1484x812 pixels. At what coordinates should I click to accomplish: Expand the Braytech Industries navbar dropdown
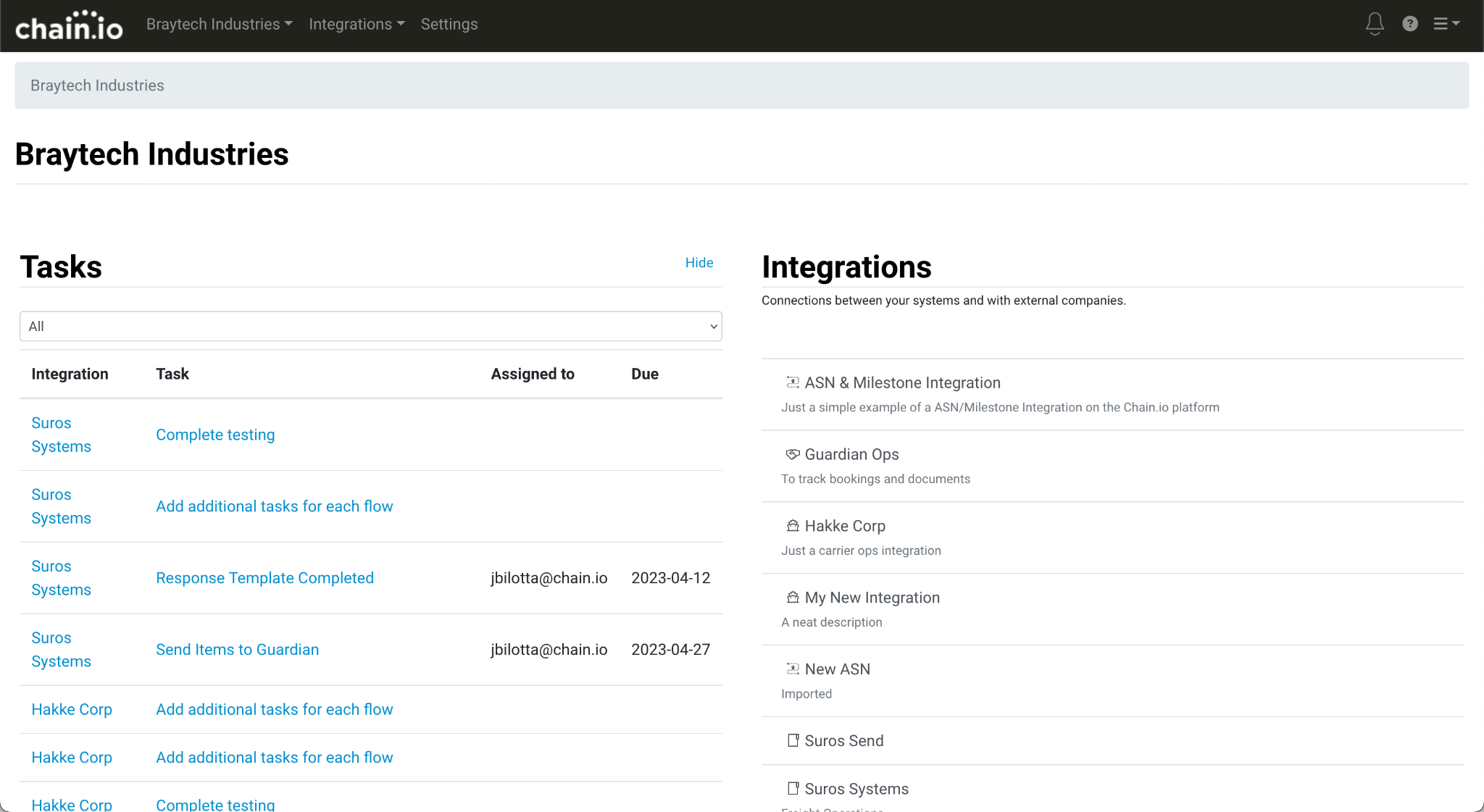point(220,24)
